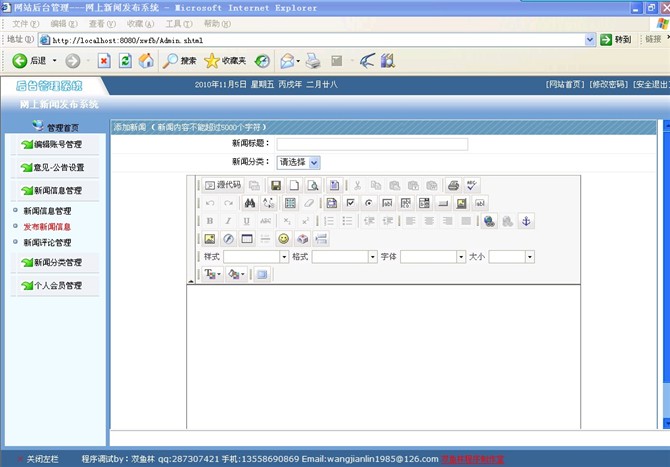670x467 pixels.
Task: Insert a table with the table icon
Action: pyautogui.click(x=247, y=238)
